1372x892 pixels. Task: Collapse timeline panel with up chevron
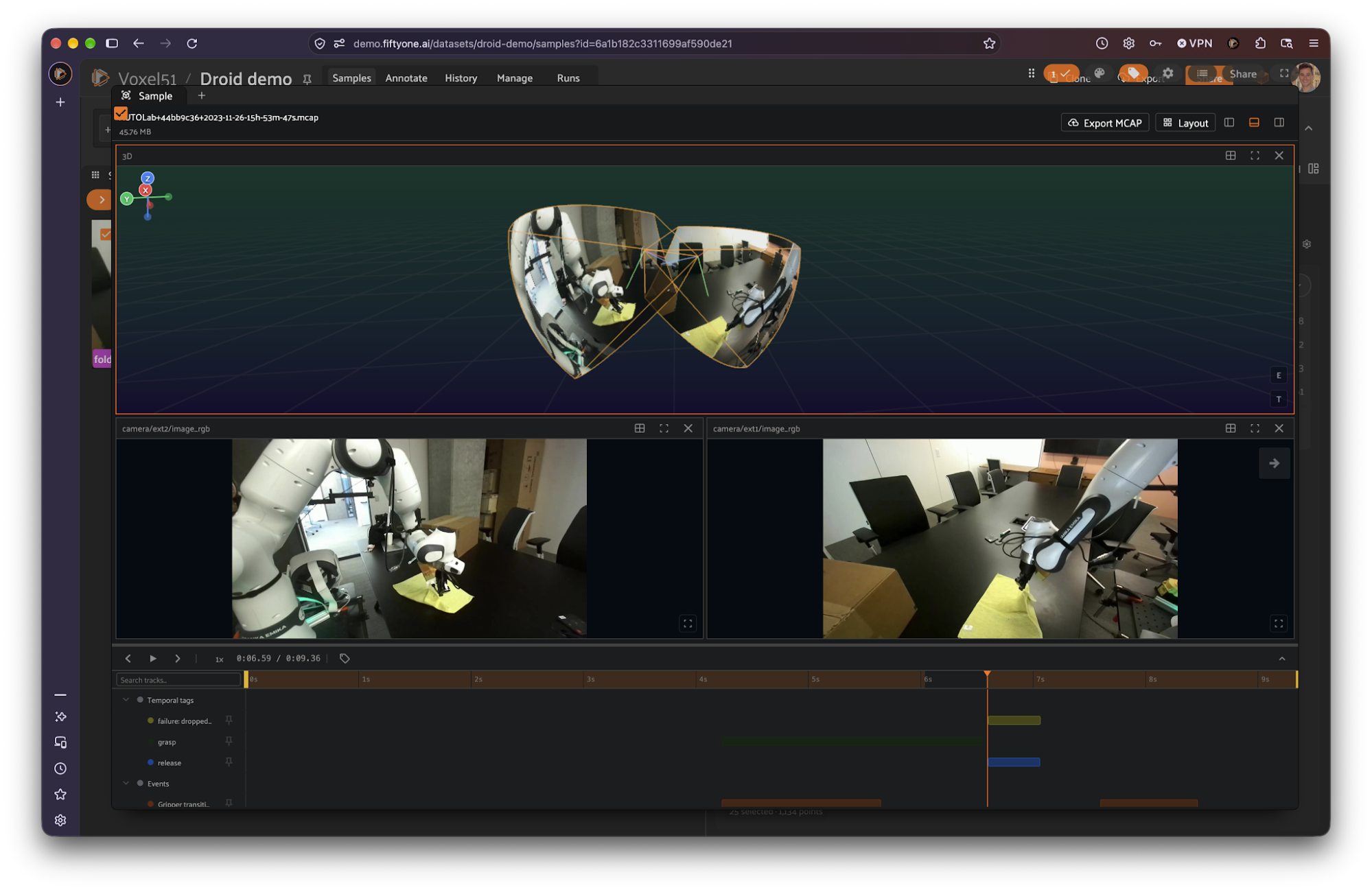(1281, 658)
